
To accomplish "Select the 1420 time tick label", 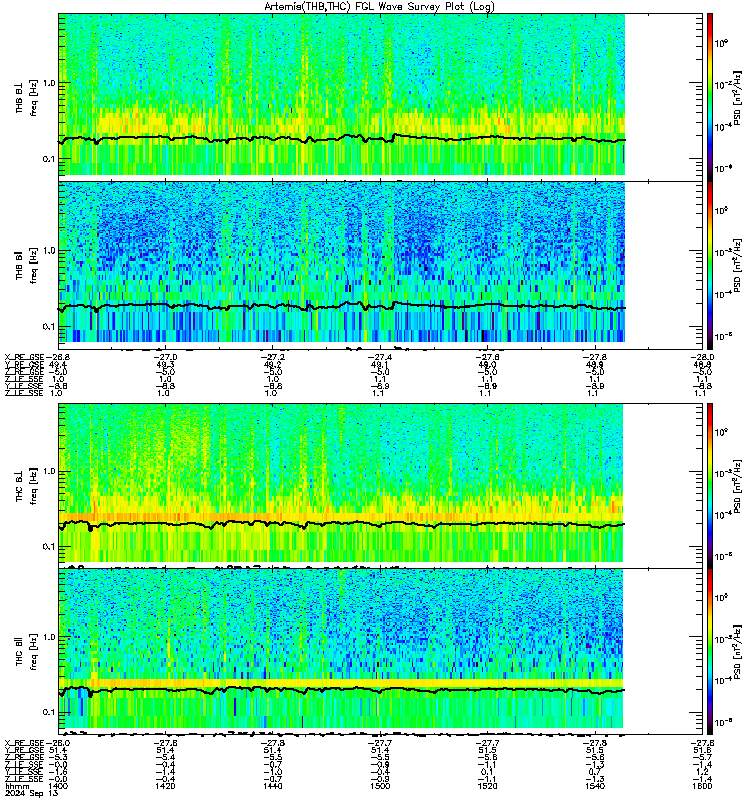I will coord(165,786).
